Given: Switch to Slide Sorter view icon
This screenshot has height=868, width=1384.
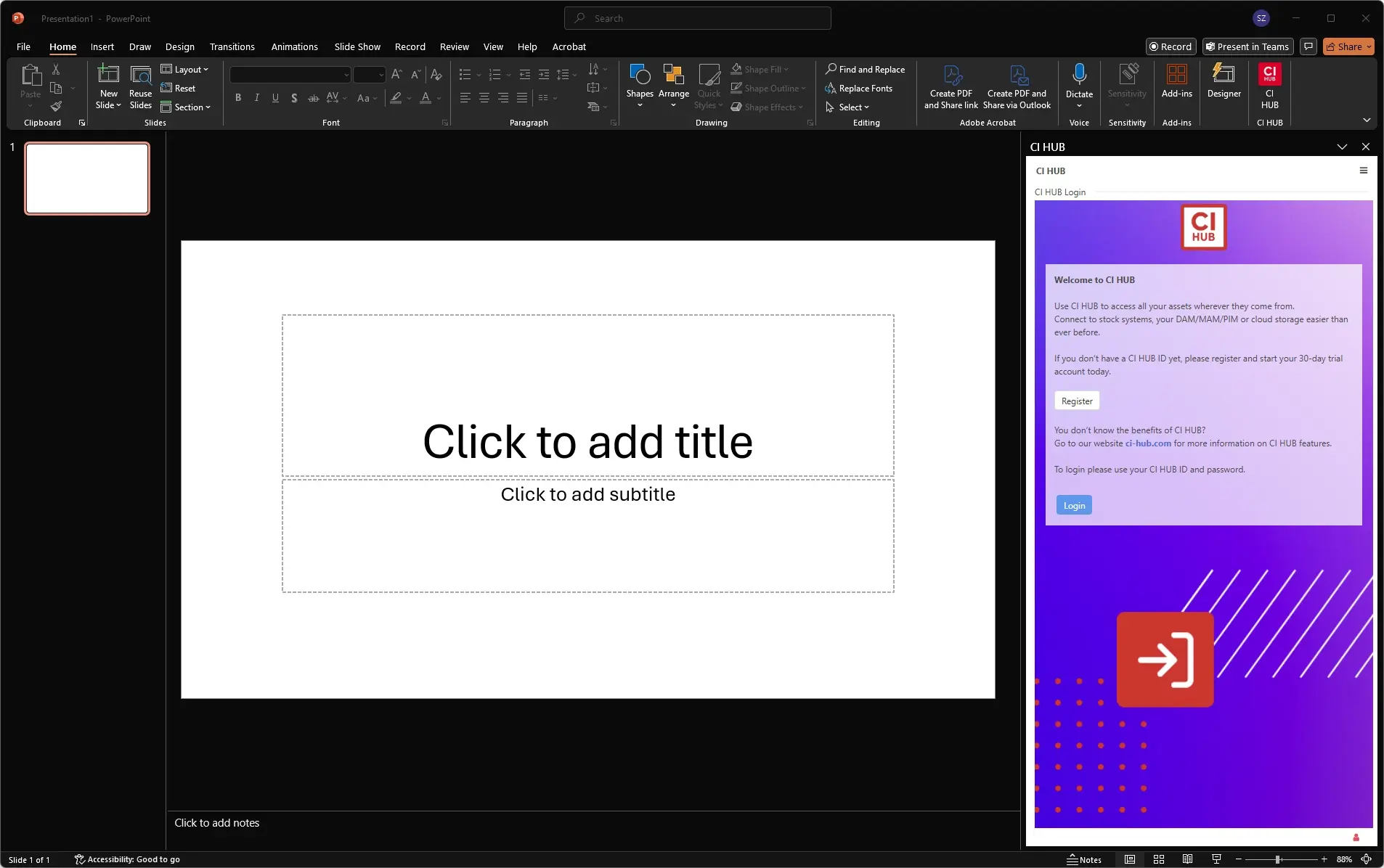Looking at the screenshot, I should pyautogui.click(x=1159, y=859).
